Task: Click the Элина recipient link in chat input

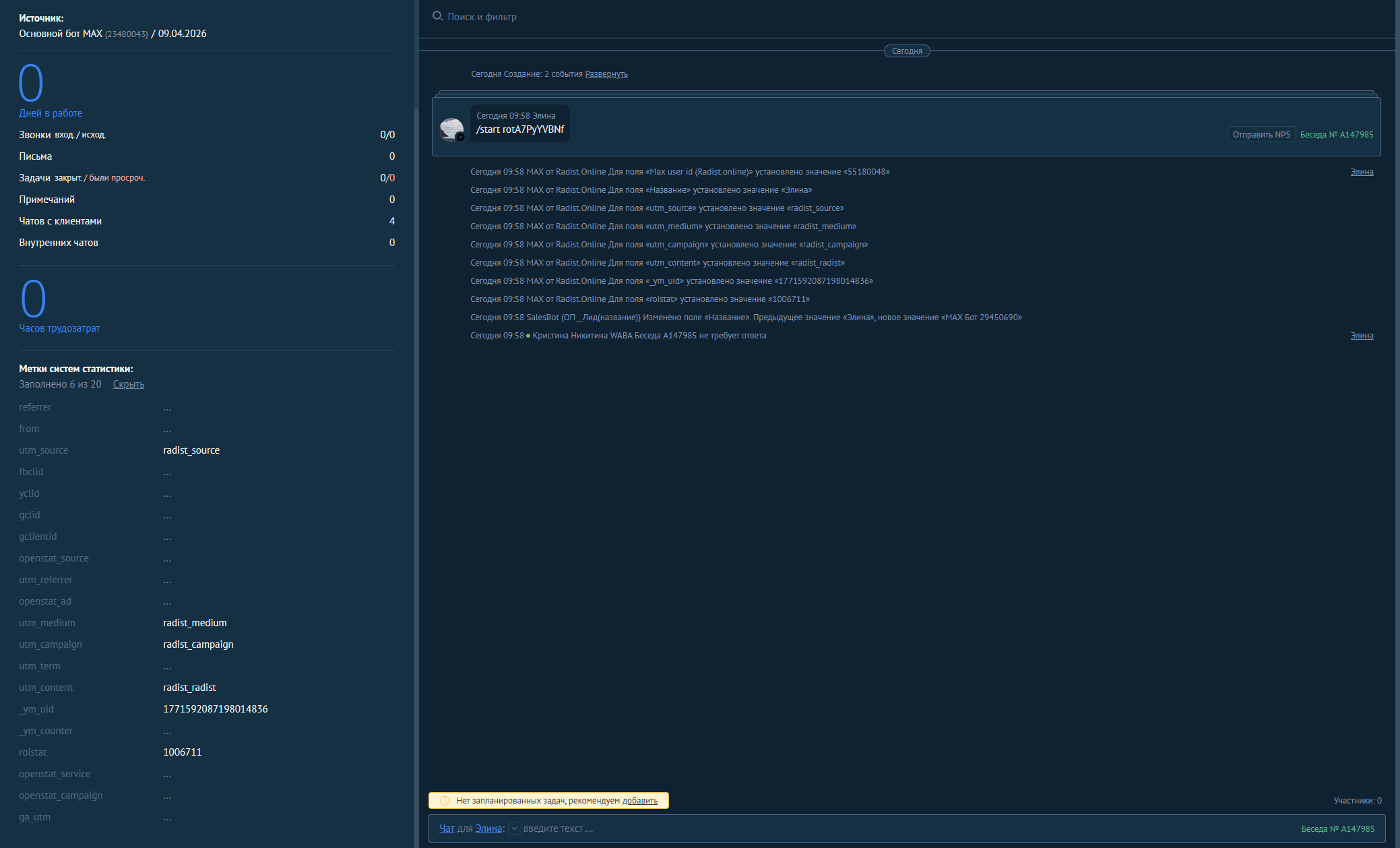Action: [x=488, y=828]
